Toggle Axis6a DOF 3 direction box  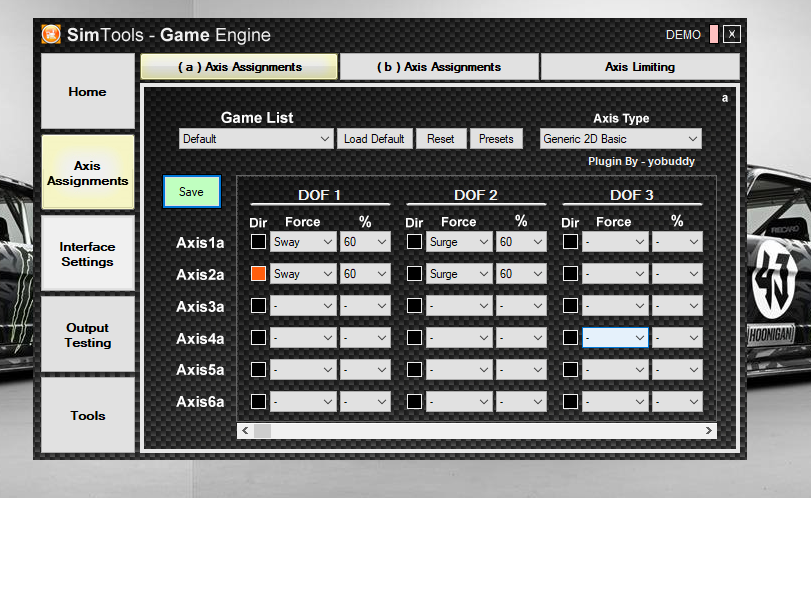coord(570,402)
